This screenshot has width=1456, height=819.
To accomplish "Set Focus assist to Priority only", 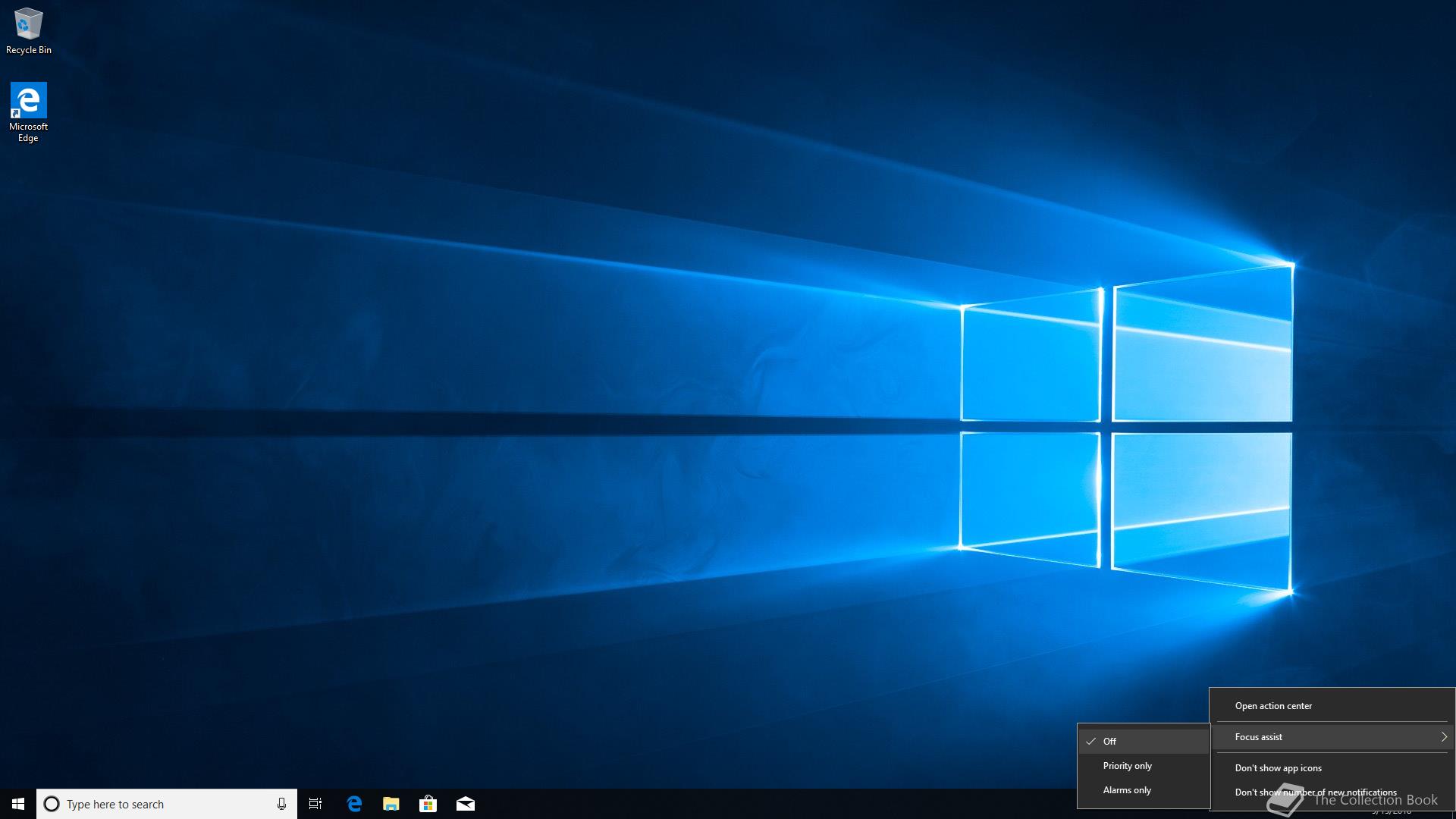I will click(1144, 766).
